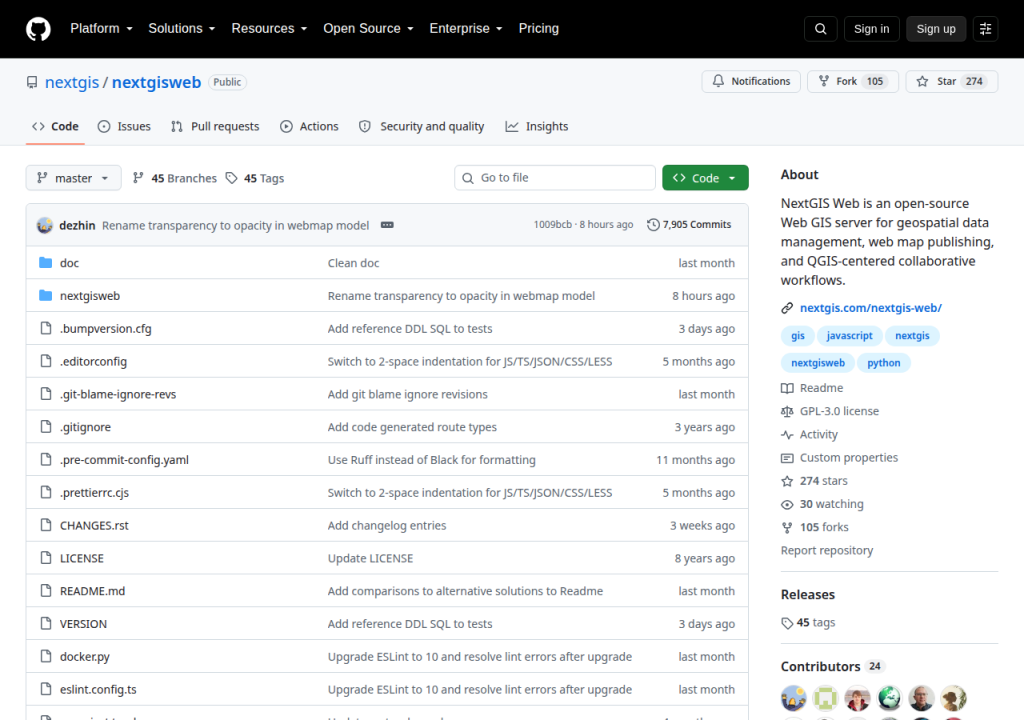Open the doc folder icon

click(x=45, y=263)
